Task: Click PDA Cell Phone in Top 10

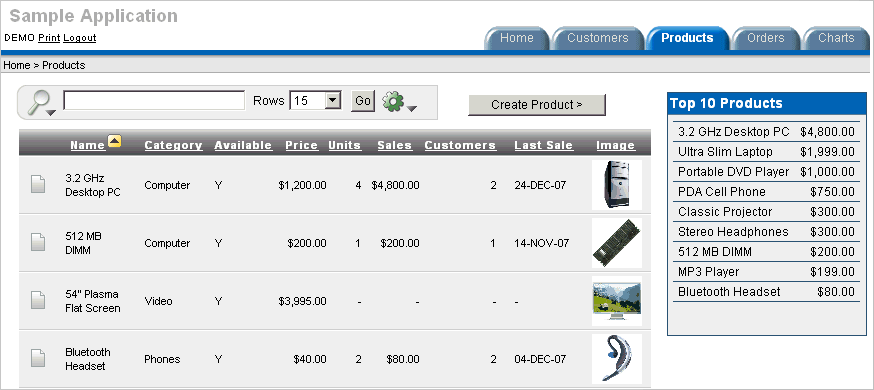Action: coord(722,192)
